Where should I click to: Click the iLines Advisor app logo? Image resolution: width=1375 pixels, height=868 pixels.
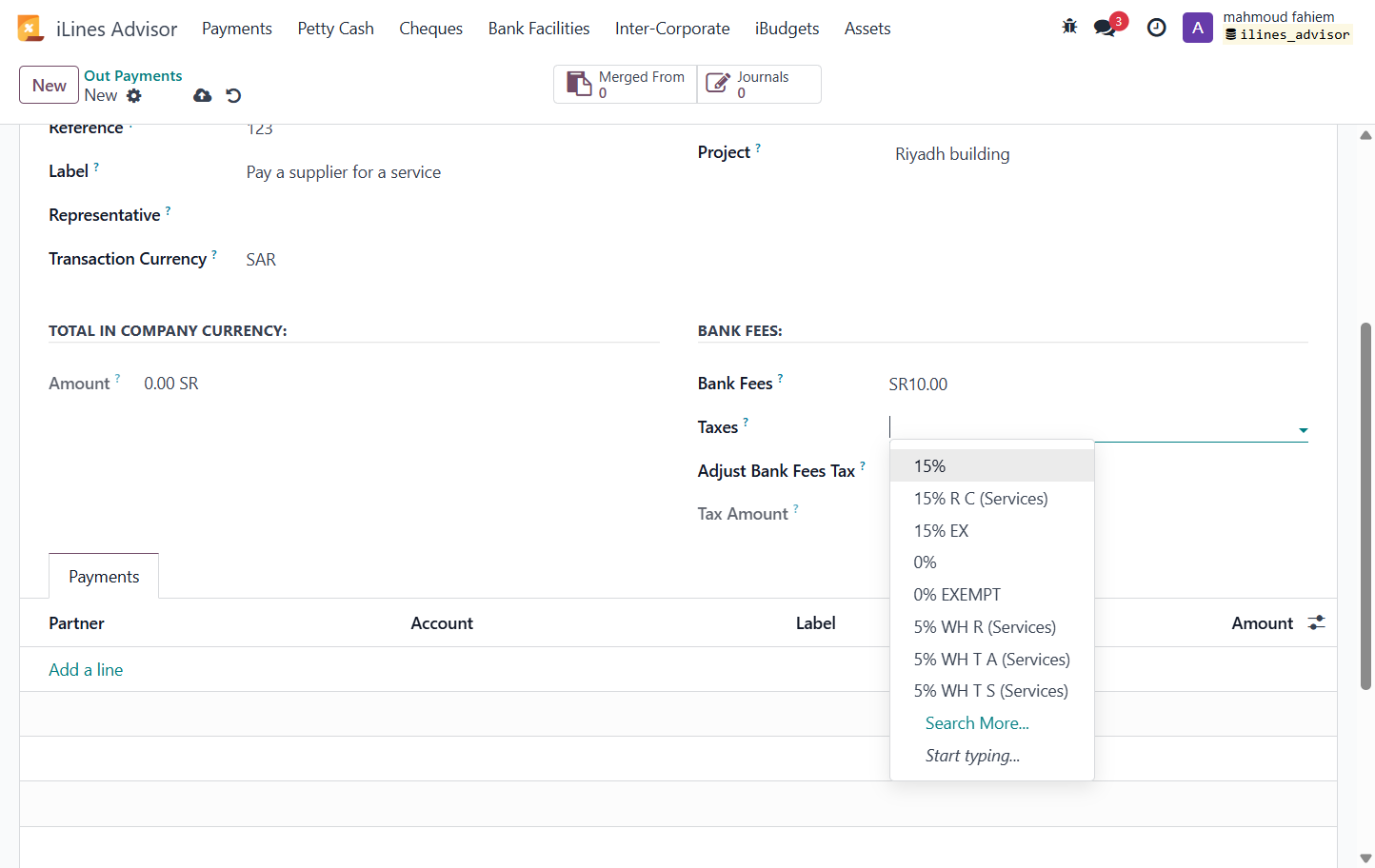click(30, 29)
